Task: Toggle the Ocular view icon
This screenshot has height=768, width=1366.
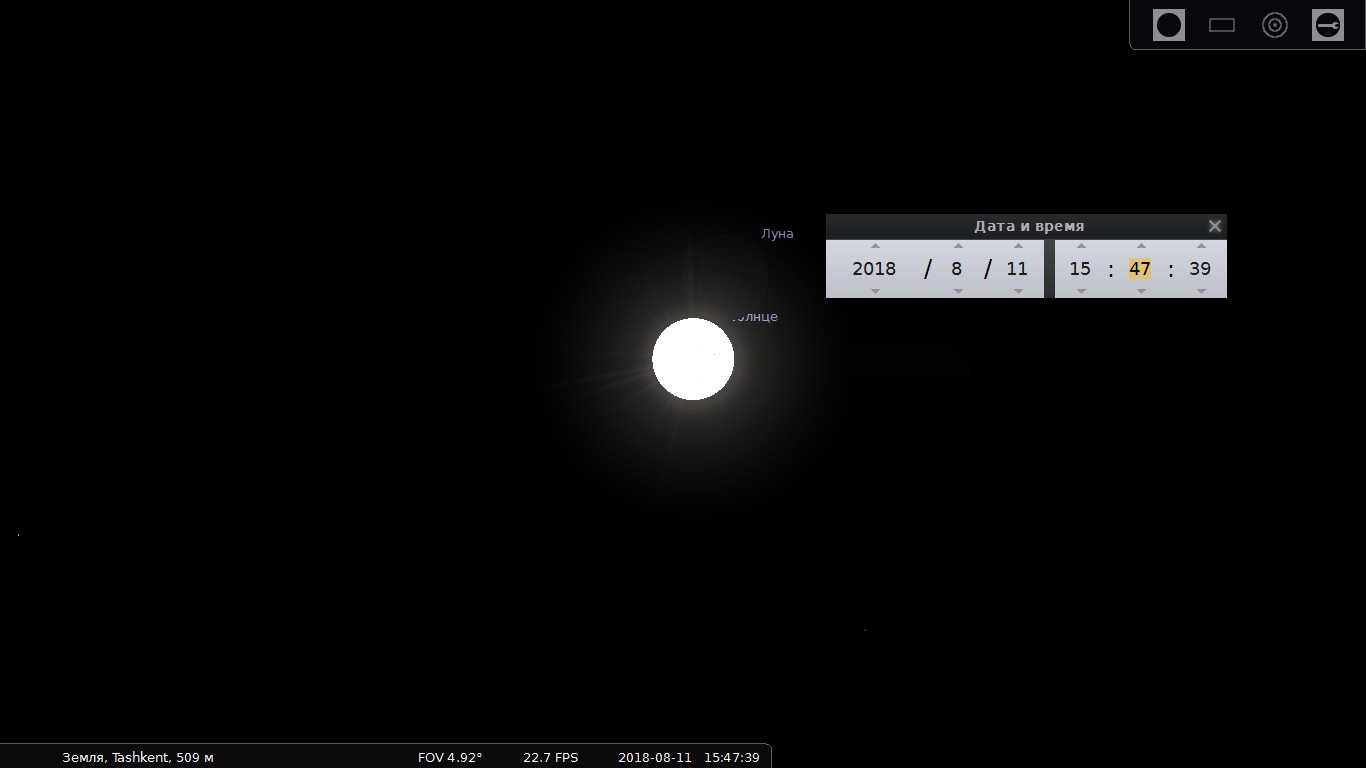Action: click(1168, 25)
